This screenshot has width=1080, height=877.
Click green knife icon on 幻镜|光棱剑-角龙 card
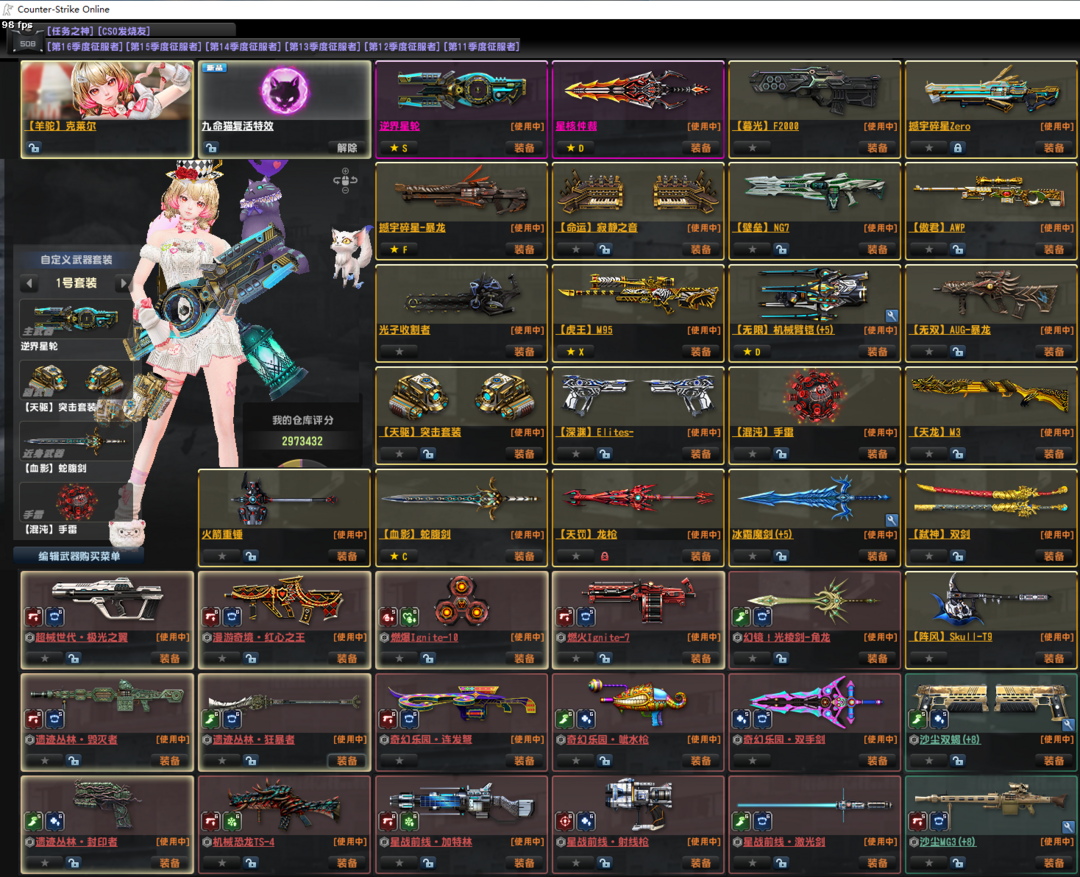click(x=742, y=617)
